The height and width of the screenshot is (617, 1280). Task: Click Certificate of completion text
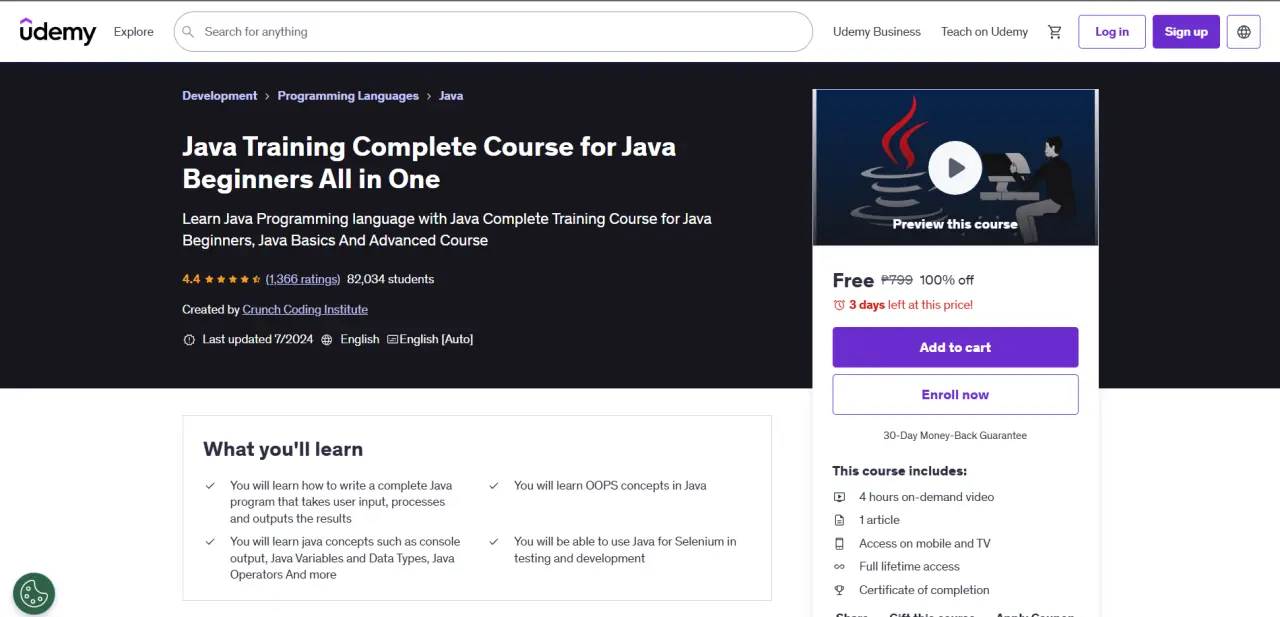(924, 590)
